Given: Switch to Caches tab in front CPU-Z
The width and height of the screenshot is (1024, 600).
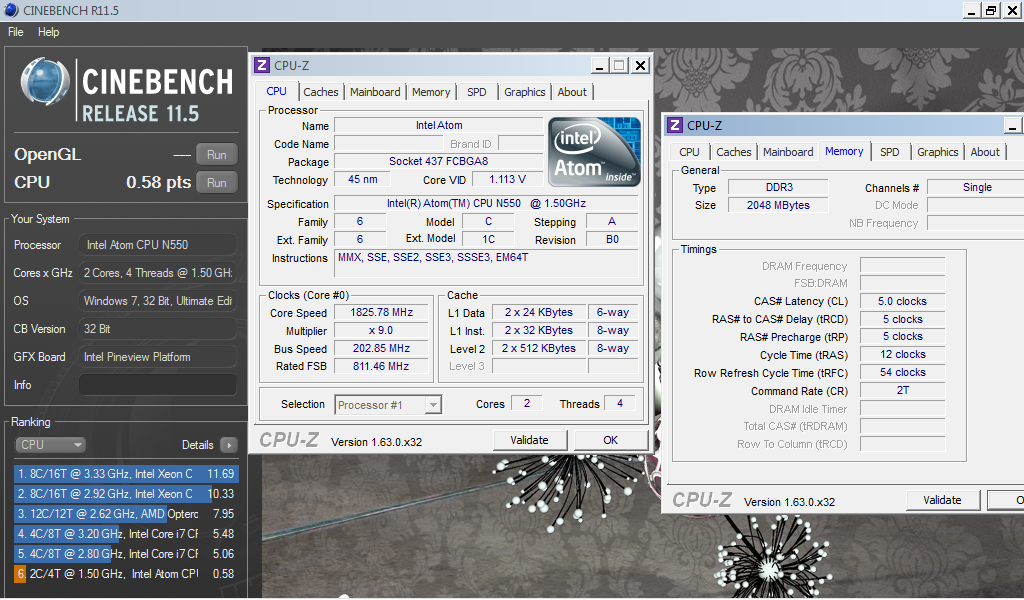Looking at the screenshot, I should tap(321, 92).
